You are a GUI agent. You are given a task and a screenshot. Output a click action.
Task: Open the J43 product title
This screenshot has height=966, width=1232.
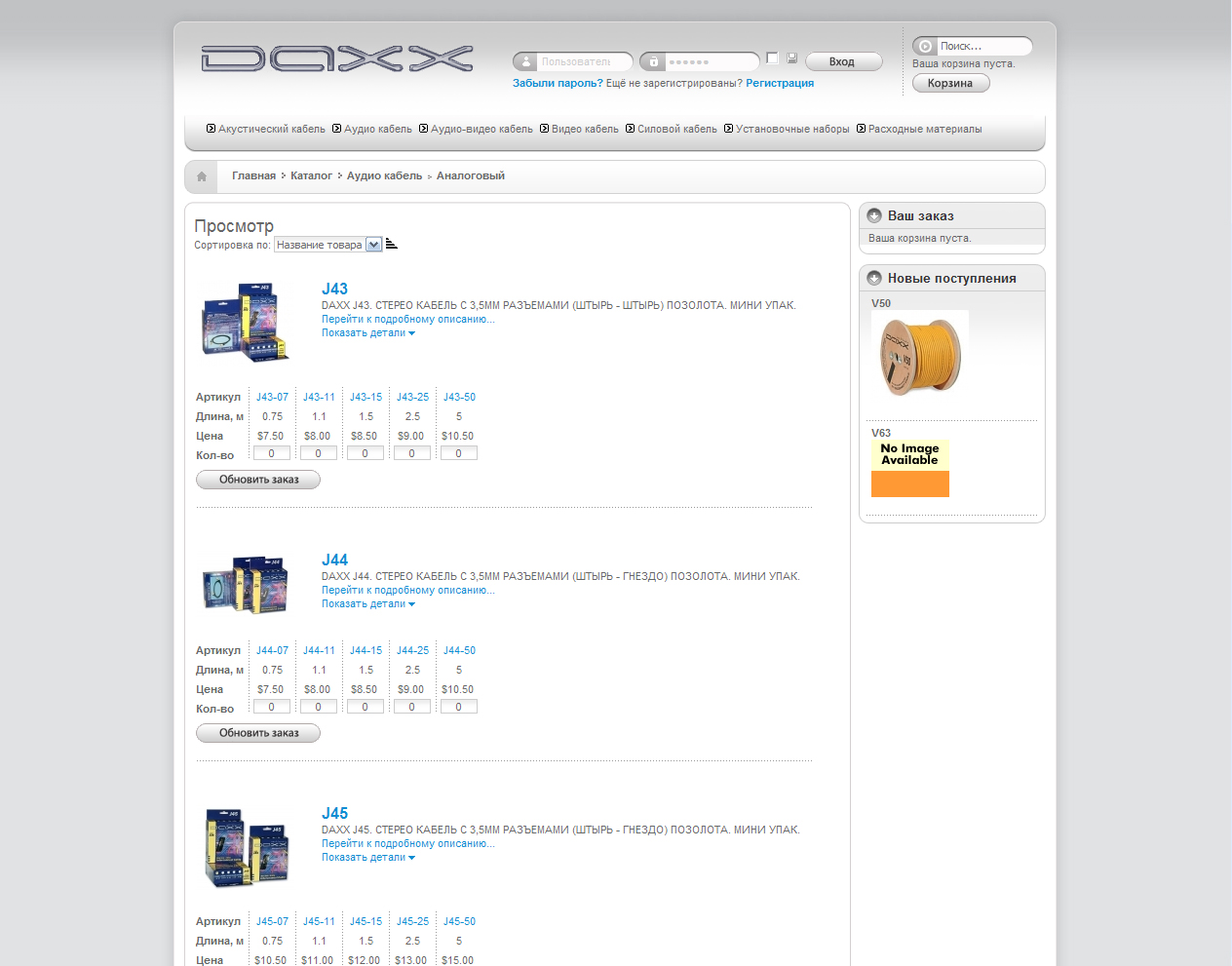coord(334,289)
